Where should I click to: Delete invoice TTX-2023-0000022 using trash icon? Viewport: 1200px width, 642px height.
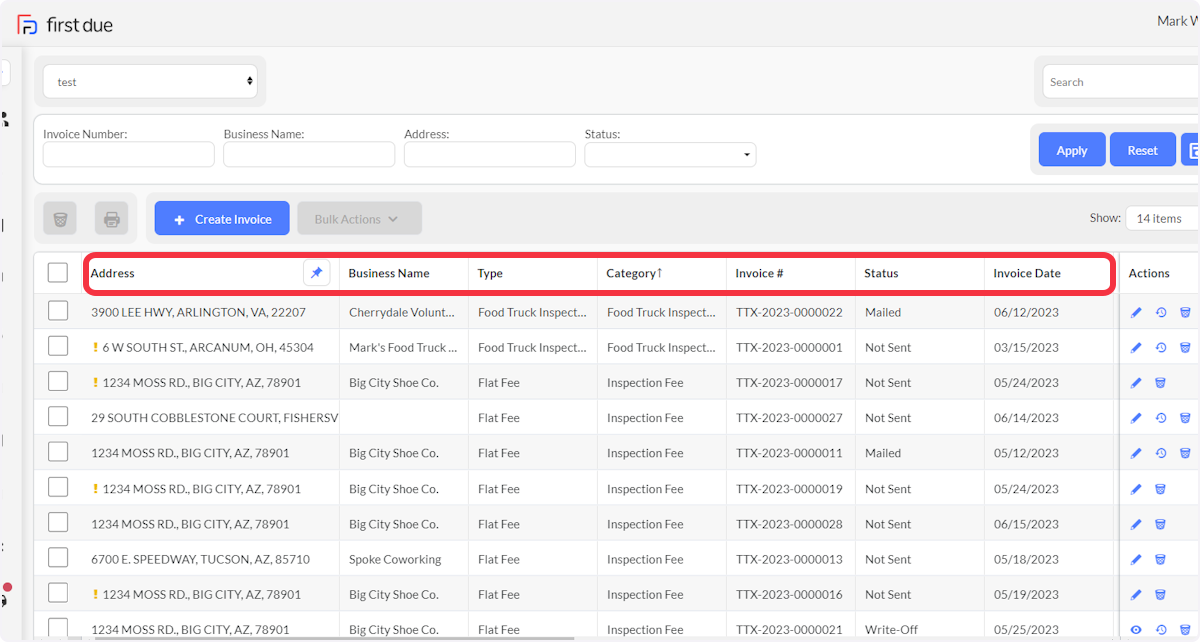tap(1185, 313)
